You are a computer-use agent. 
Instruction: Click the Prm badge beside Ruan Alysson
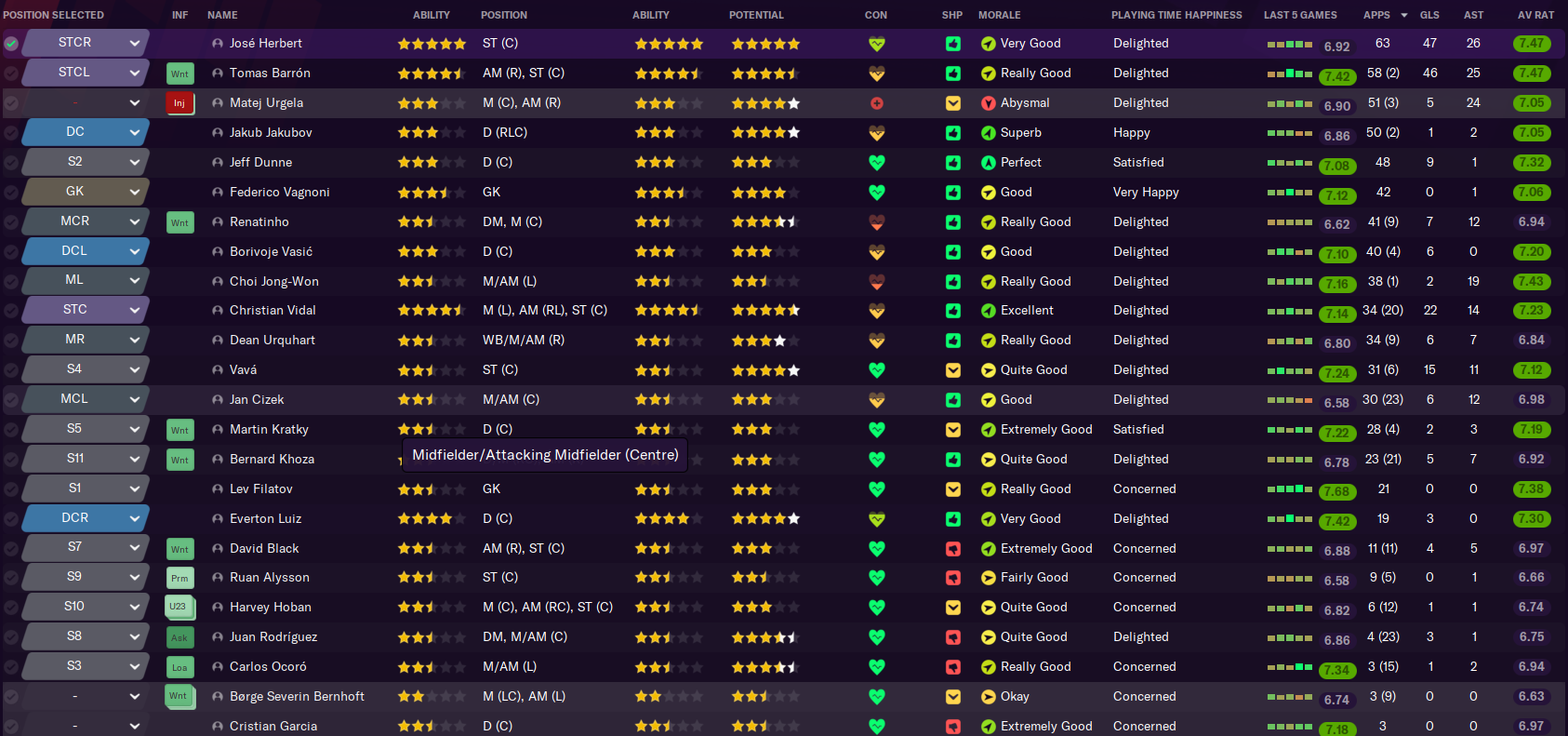coord(179,578)
